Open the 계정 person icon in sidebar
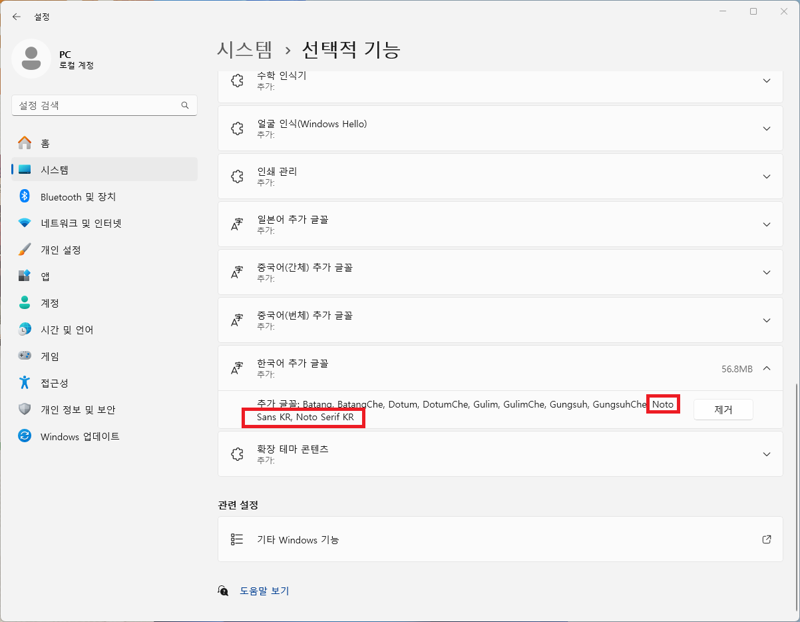 [24, 303]
